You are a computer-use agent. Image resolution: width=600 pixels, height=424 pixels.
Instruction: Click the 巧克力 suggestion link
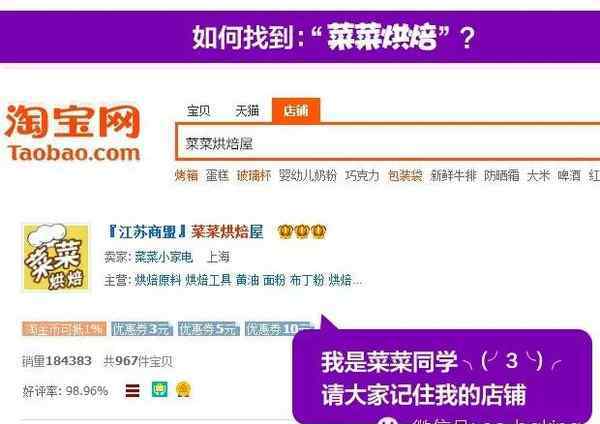[x=362, y=176]
